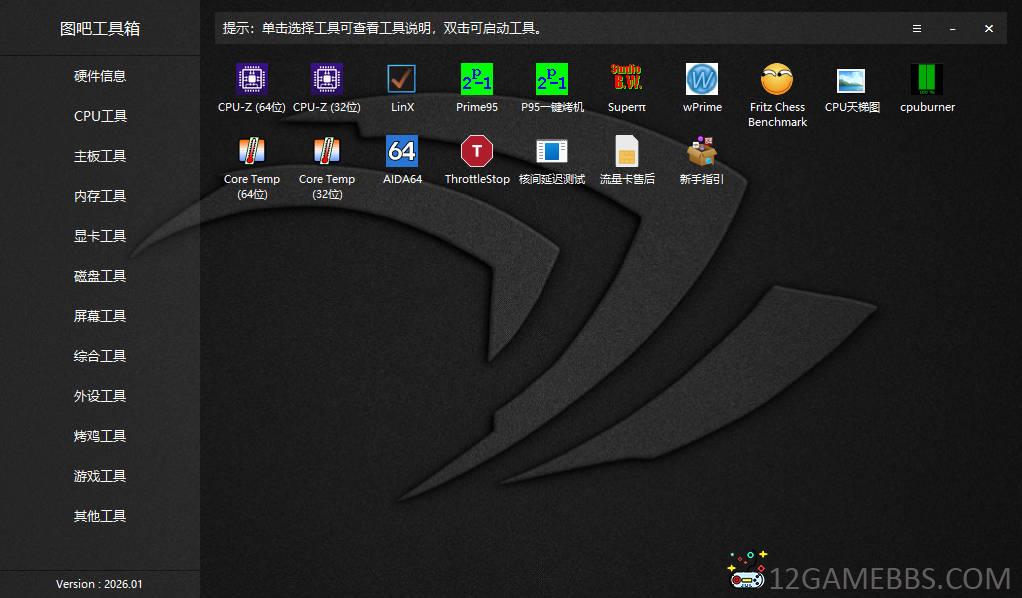Launch CPU-Z (64位)

pyautogui.click(x=250, y=85)
